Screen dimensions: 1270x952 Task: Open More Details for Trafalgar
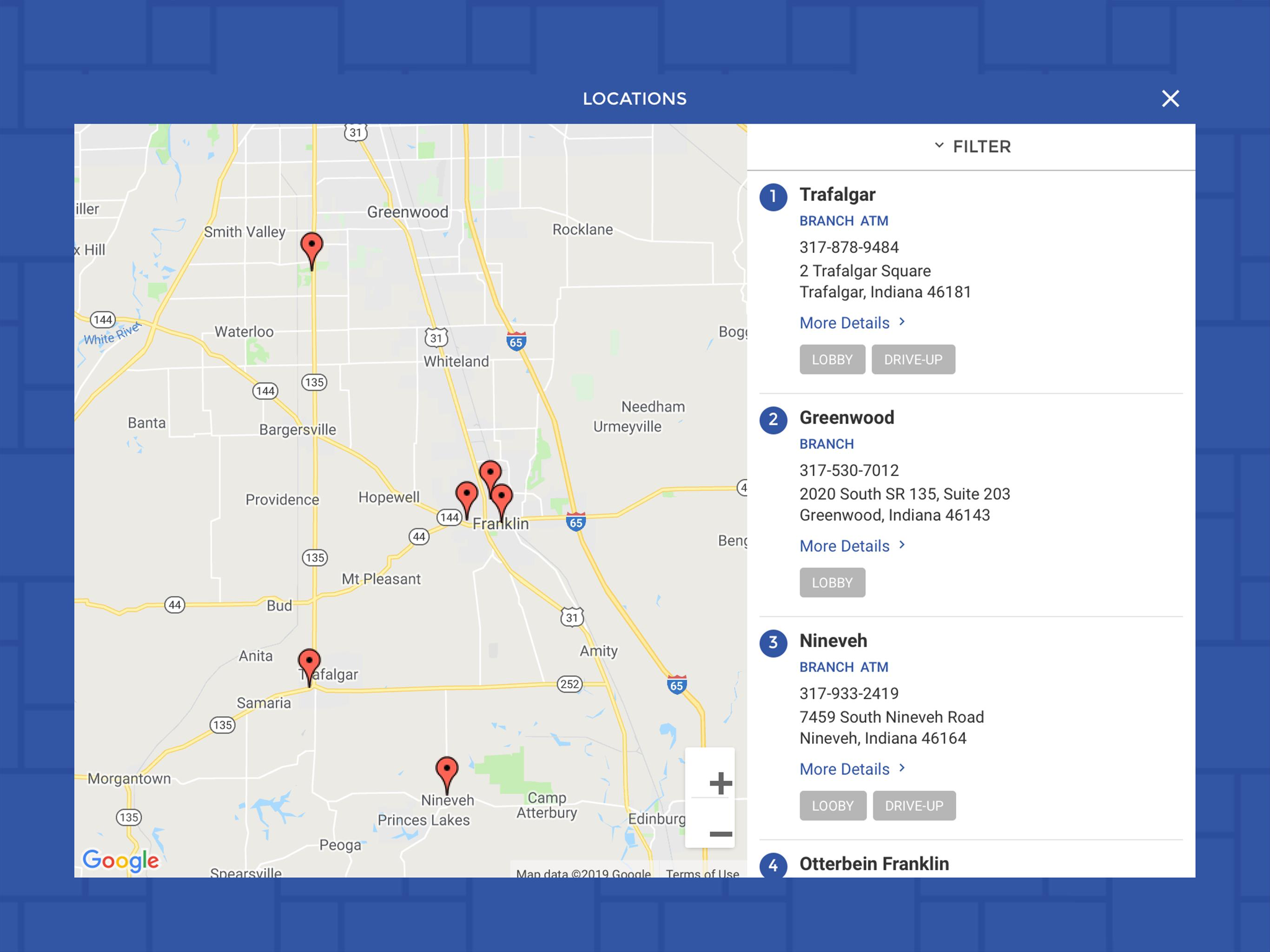pyautogui.click(x=853, y=323)
